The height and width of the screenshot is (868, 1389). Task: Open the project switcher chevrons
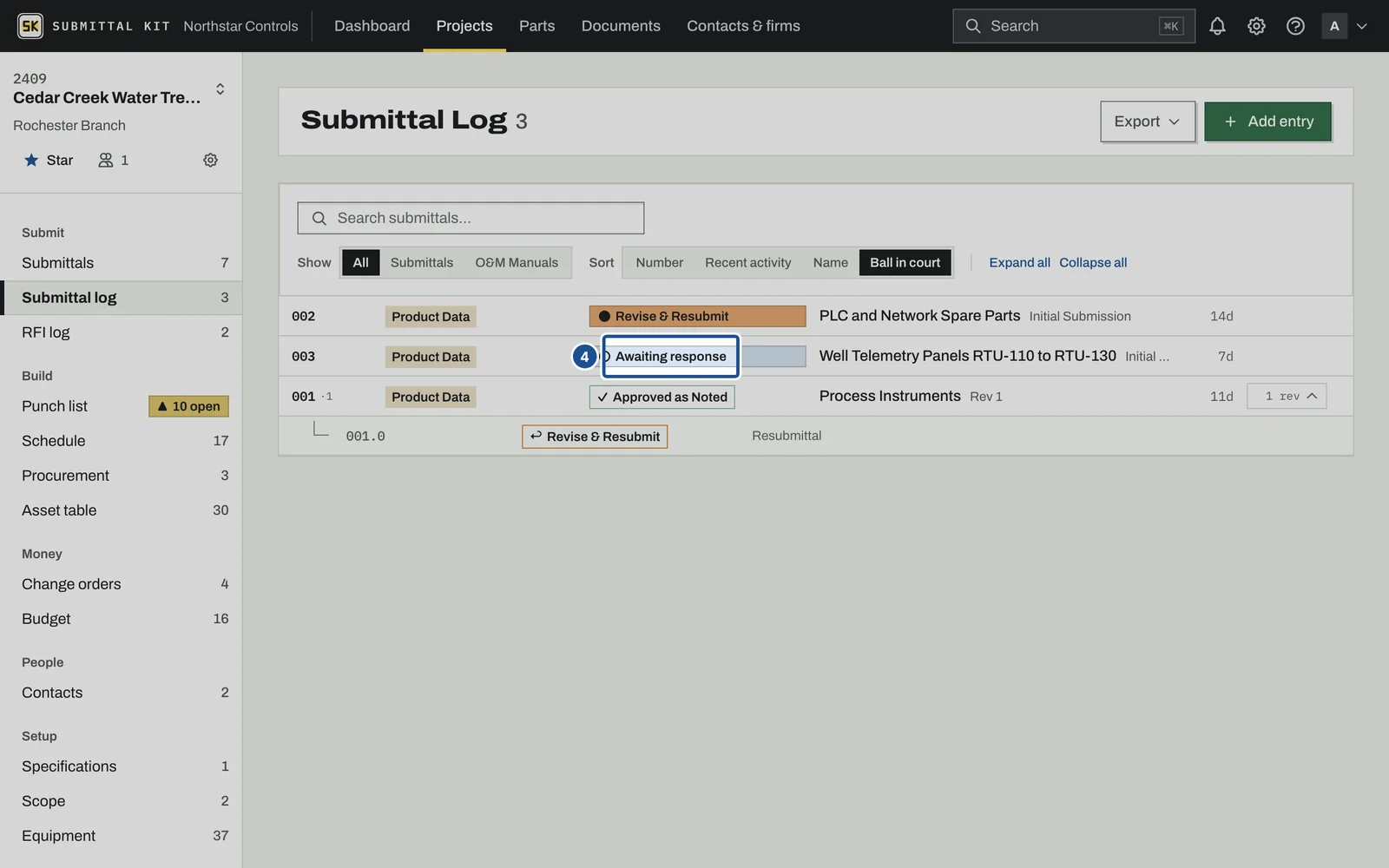pyautogui.click(x=221, y=89)
